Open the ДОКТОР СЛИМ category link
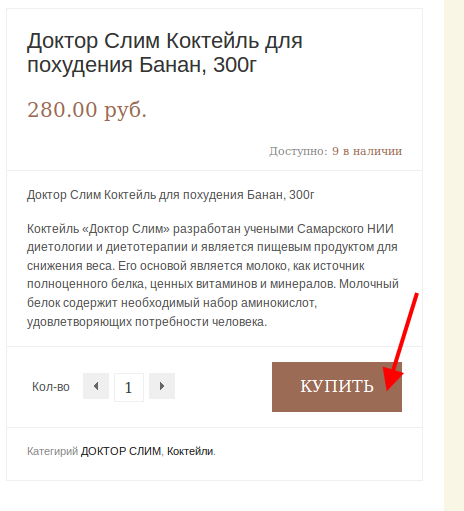 click(121, 451)
